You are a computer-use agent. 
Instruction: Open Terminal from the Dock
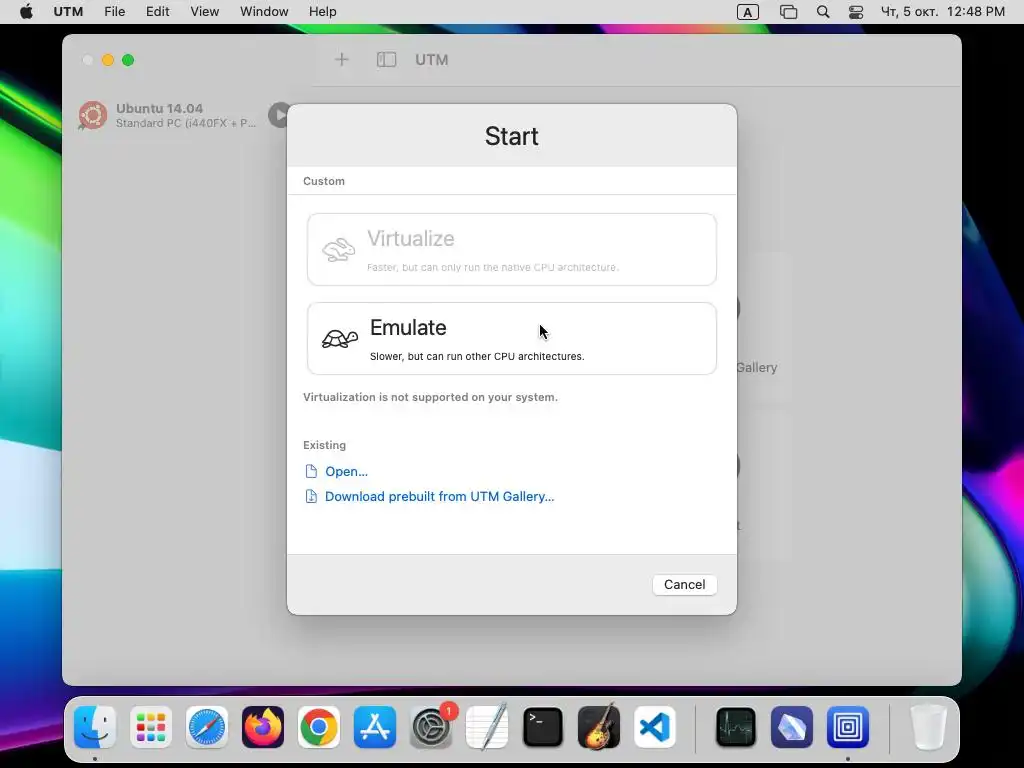[x=543, y=727]
